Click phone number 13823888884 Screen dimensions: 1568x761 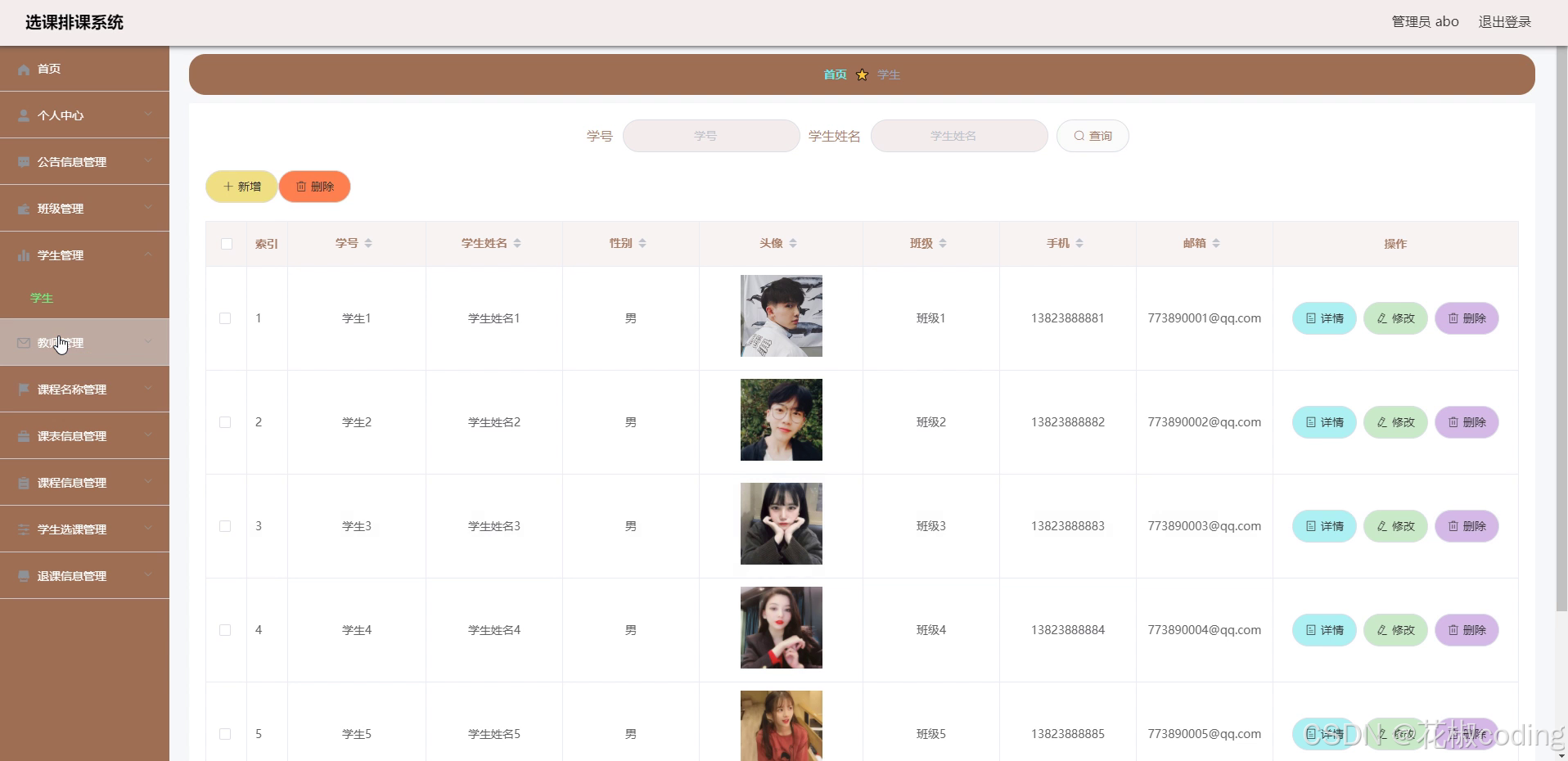(1068, 630)
